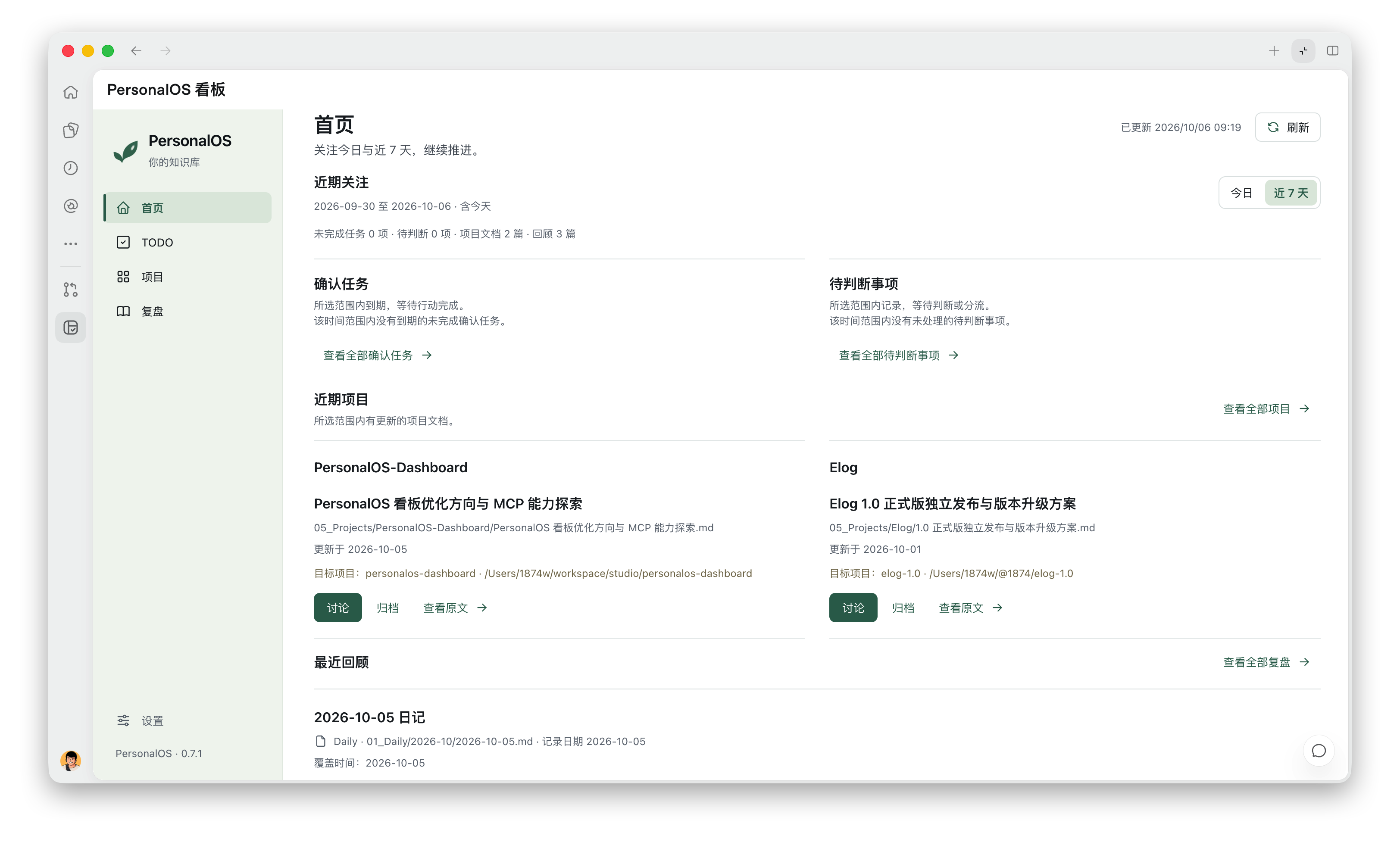
Task: Open the stacked cards icon in the left rail
Action: [70, 130]
